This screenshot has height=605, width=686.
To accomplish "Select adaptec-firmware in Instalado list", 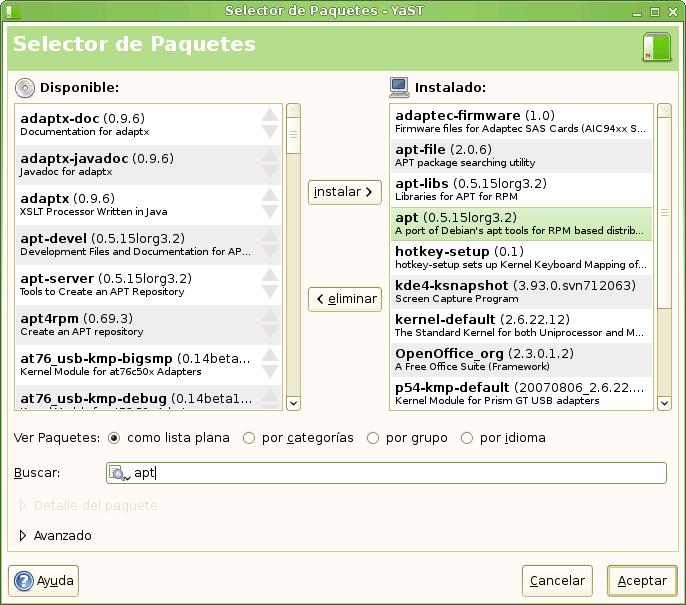I will [521, 122].
